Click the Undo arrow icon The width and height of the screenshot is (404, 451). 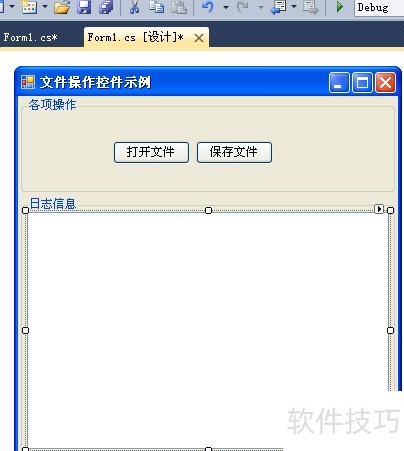pos(208,7)
